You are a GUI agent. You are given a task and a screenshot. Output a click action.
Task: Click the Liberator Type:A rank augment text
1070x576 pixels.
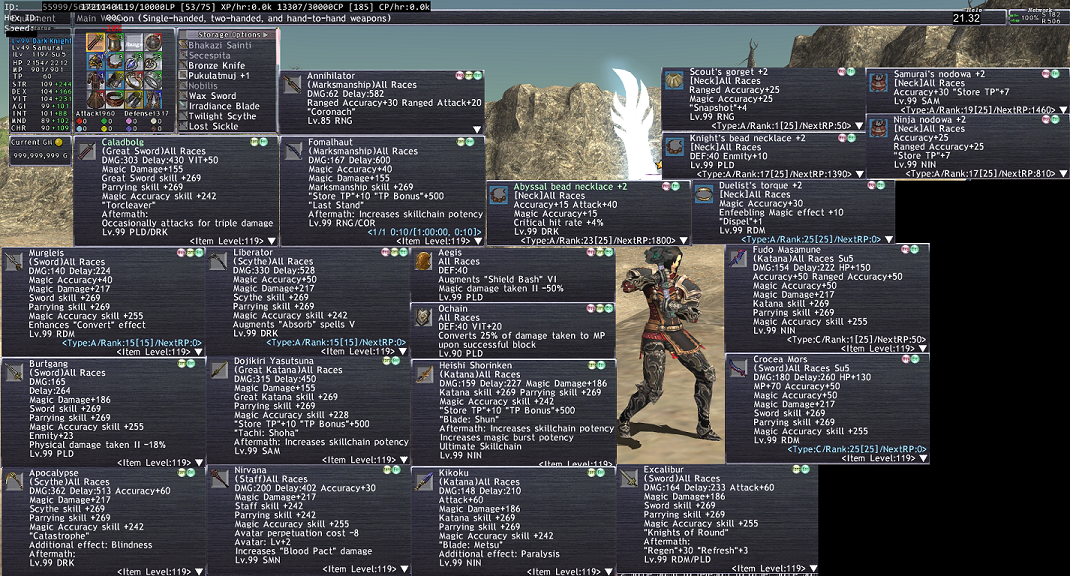pos(336,343)
